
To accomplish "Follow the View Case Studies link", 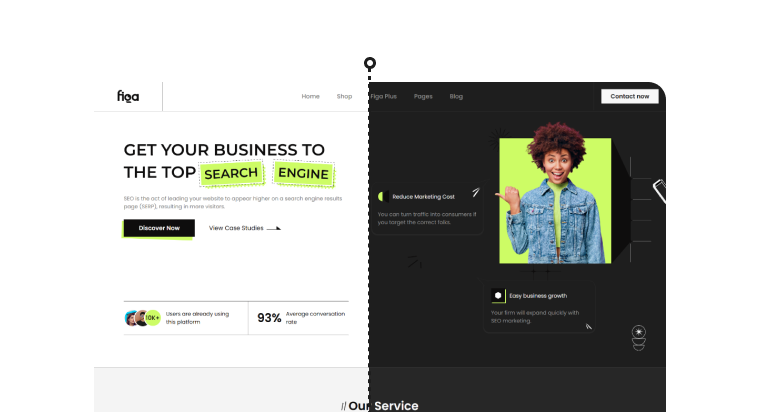I will coord(236,228).
